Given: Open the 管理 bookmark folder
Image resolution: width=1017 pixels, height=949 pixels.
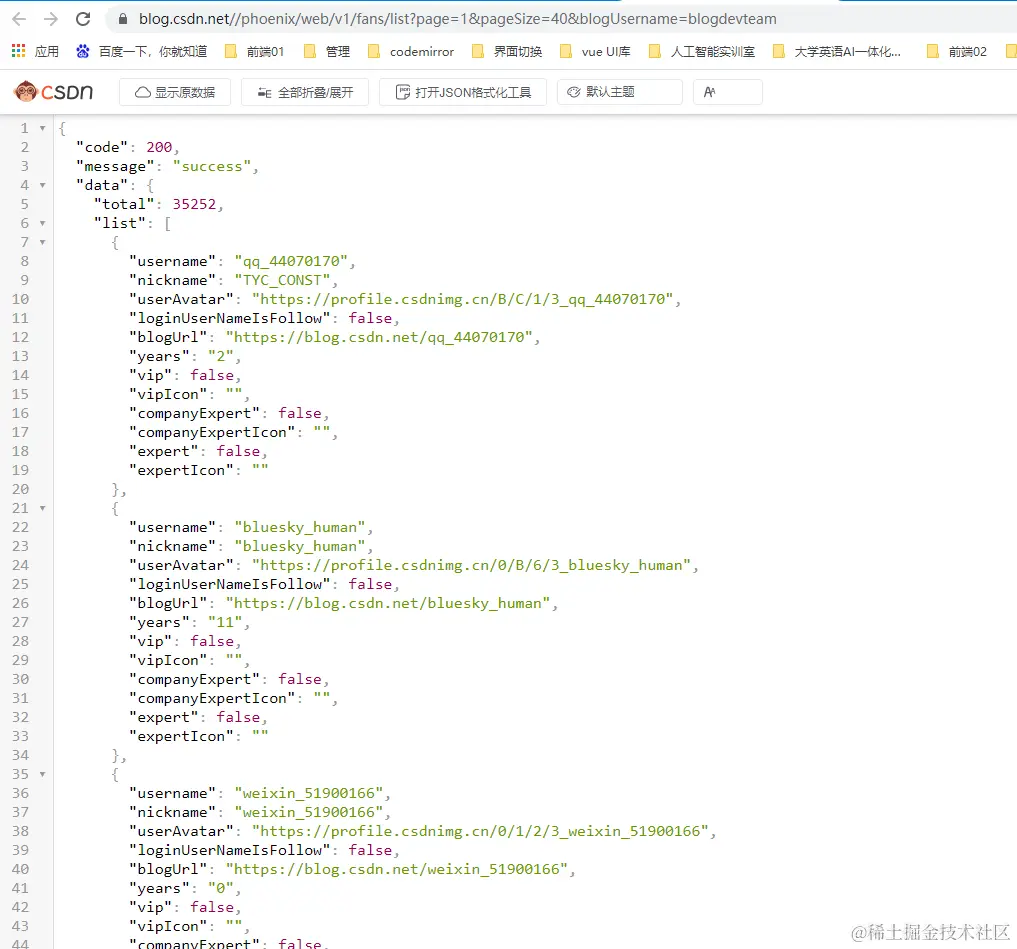Looking at the screenshot, I should pos(327,51).
